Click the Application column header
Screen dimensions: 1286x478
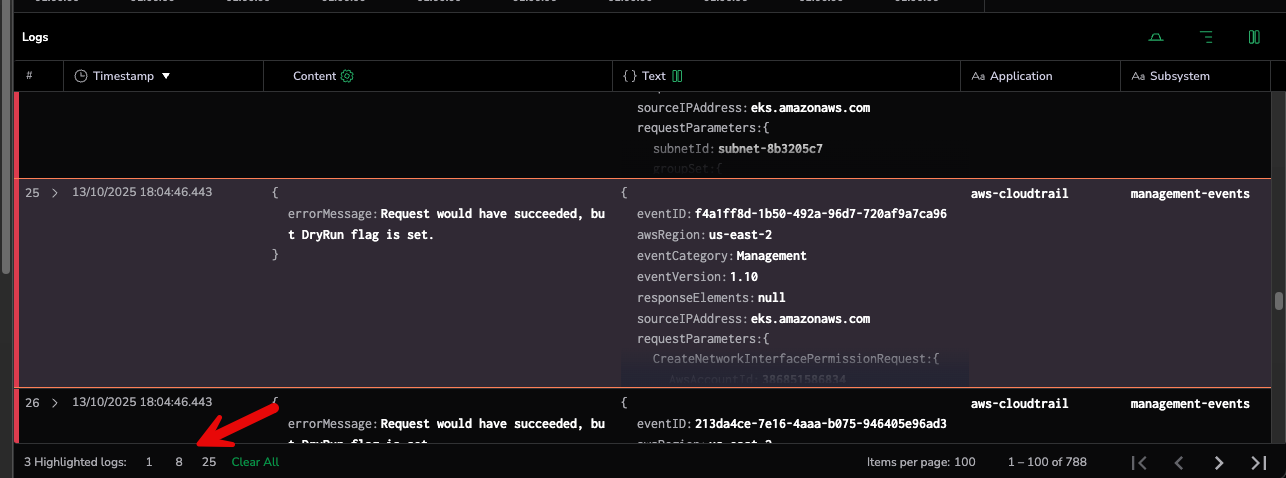click(1020, 76)
